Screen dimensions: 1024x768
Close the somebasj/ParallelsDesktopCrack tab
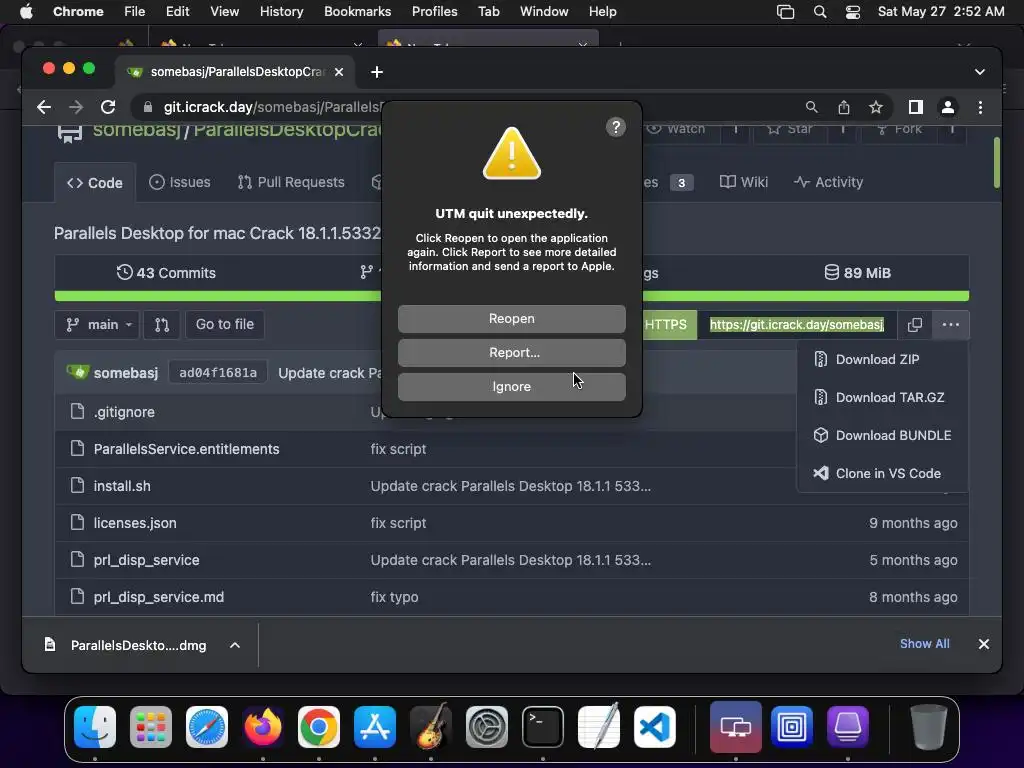[339, 72]
